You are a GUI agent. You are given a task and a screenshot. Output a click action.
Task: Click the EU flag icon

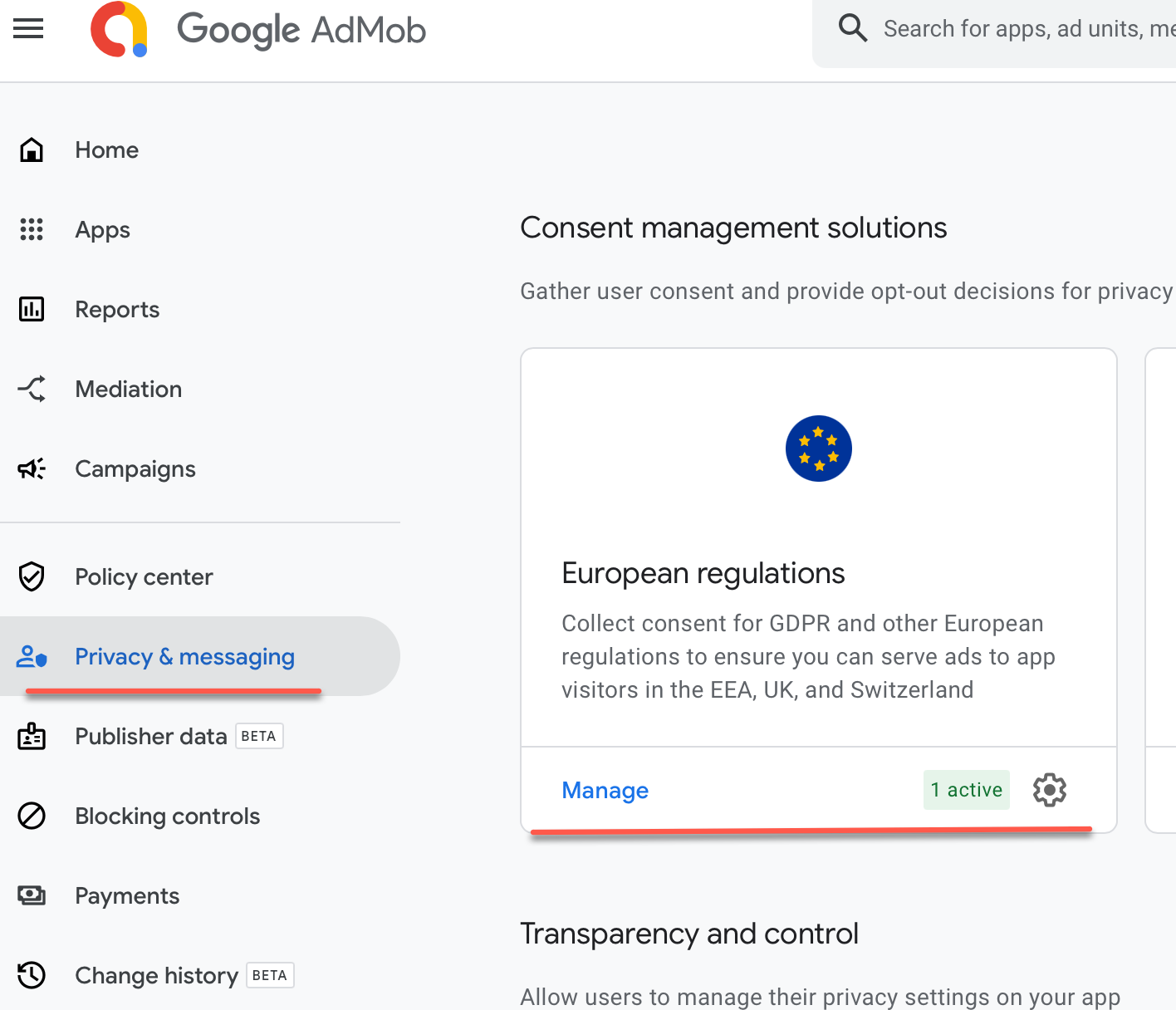(818, 449)
